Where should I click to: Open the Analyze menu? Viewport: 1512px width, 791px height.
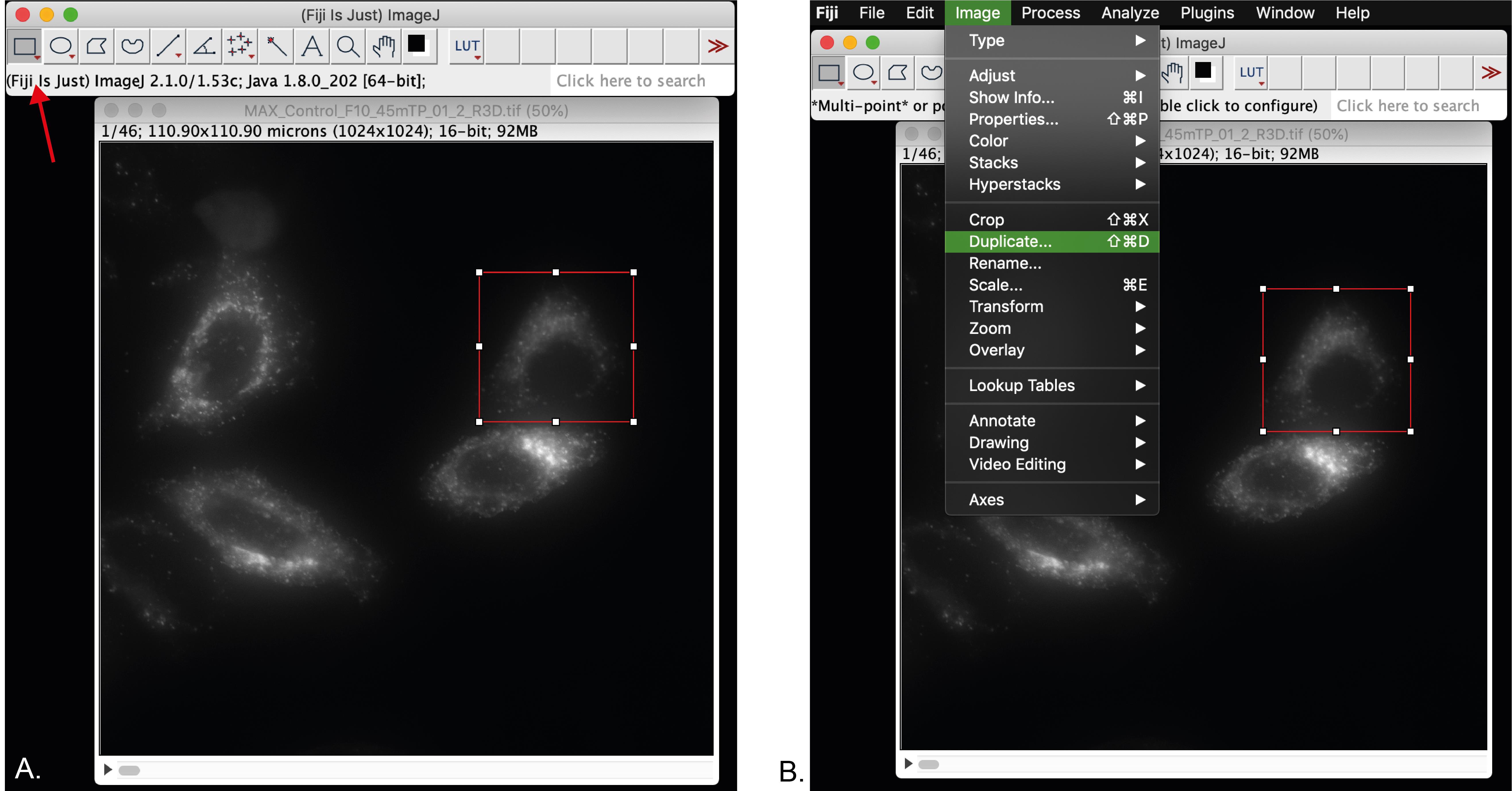pyautogui.click(x=1130, y=12)
